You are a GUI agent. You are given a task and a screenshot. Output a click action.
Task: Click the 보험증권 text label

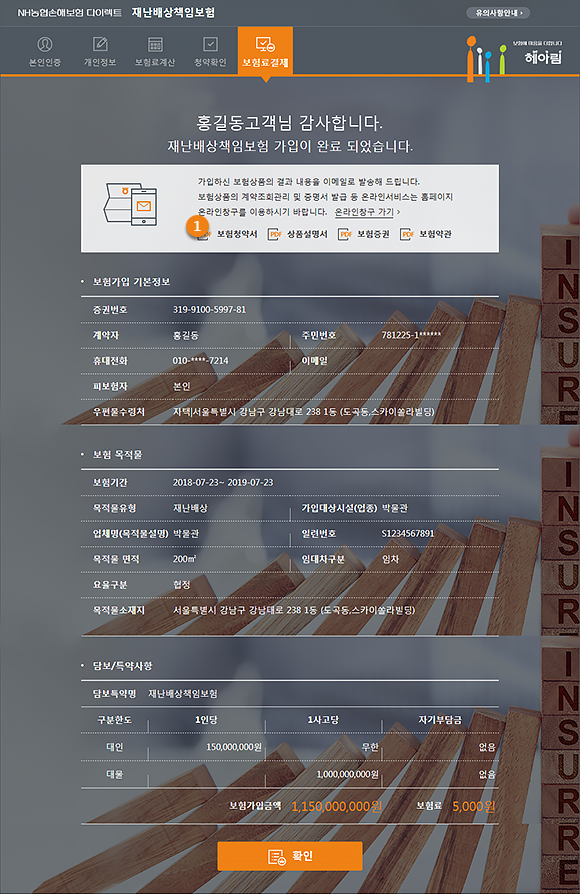(374, 234)
